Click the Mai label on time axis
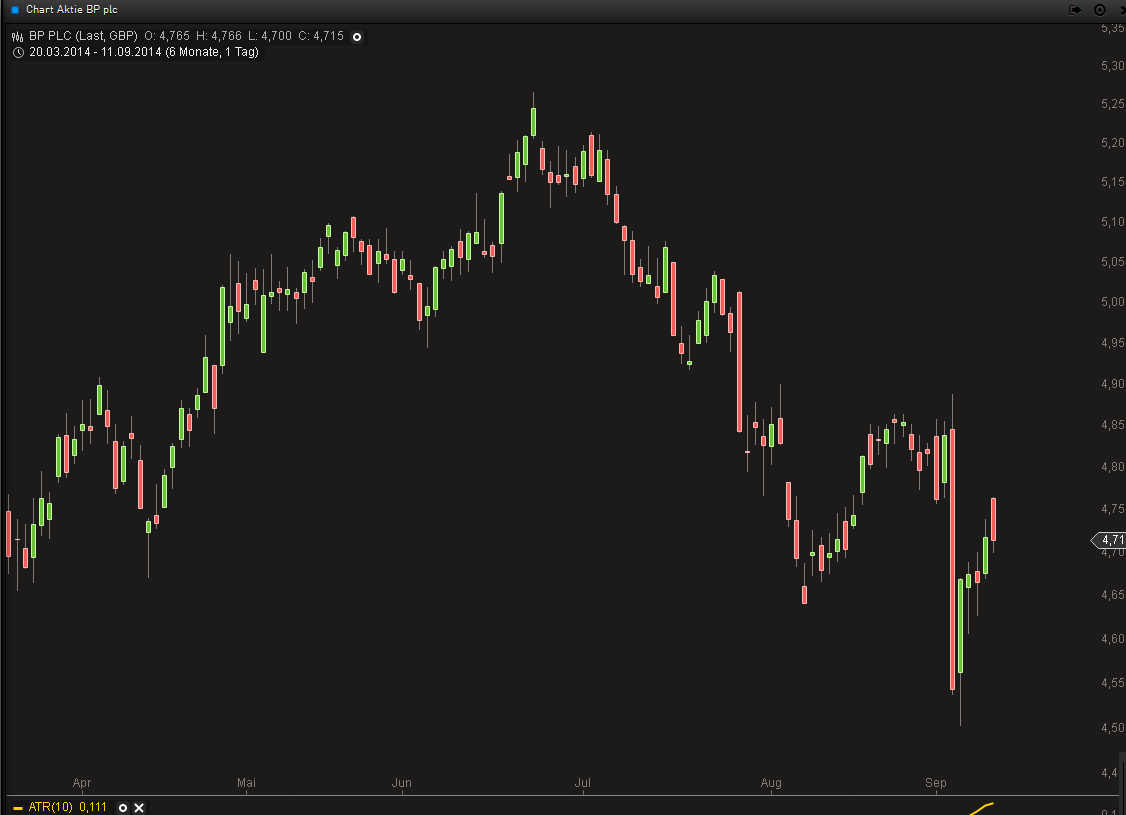1126x815 pixels. pyautogui.click(x=246, y=782)
